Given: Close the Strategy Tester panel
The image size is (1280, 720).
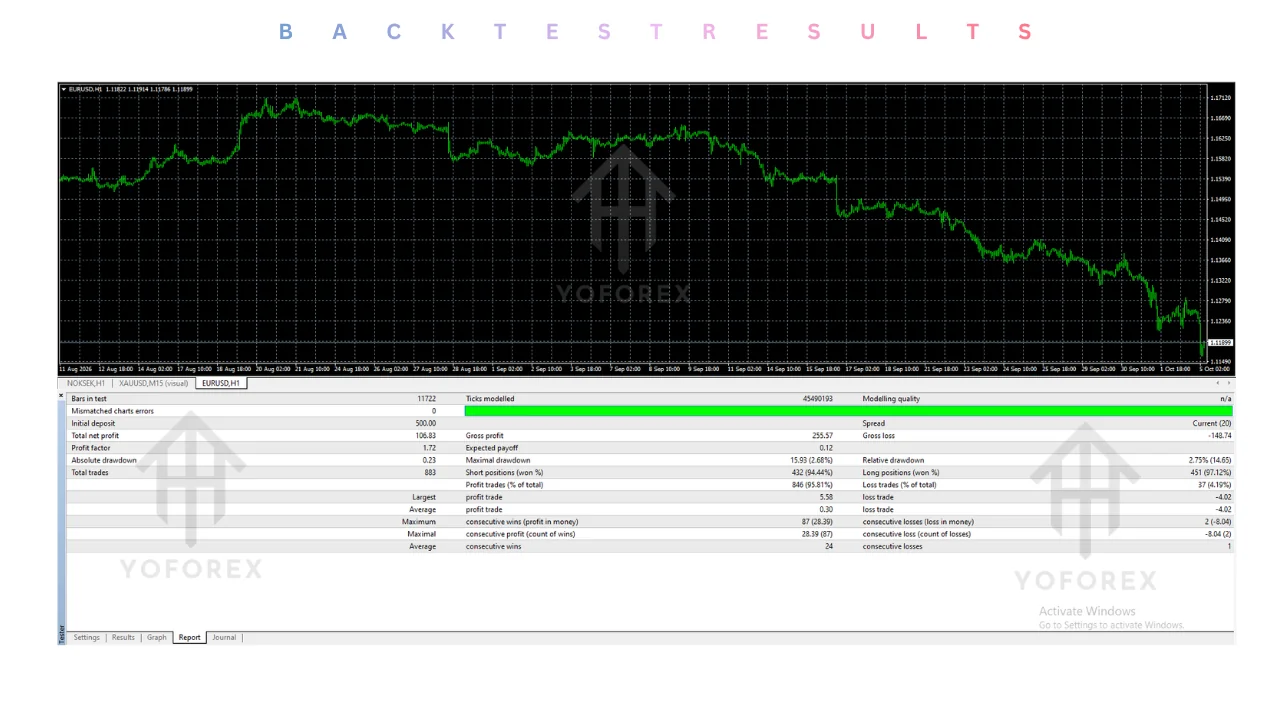Looking at the screenshot, I should point(61,395).
